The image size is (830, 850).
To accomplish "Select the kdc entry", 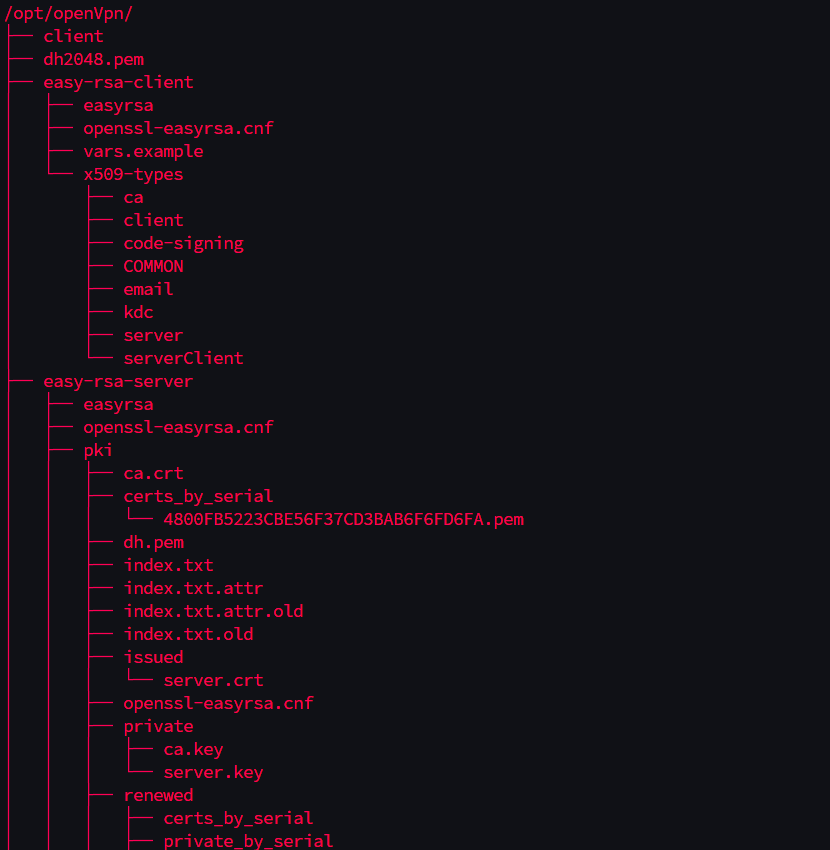I will [x=138, y=312].
